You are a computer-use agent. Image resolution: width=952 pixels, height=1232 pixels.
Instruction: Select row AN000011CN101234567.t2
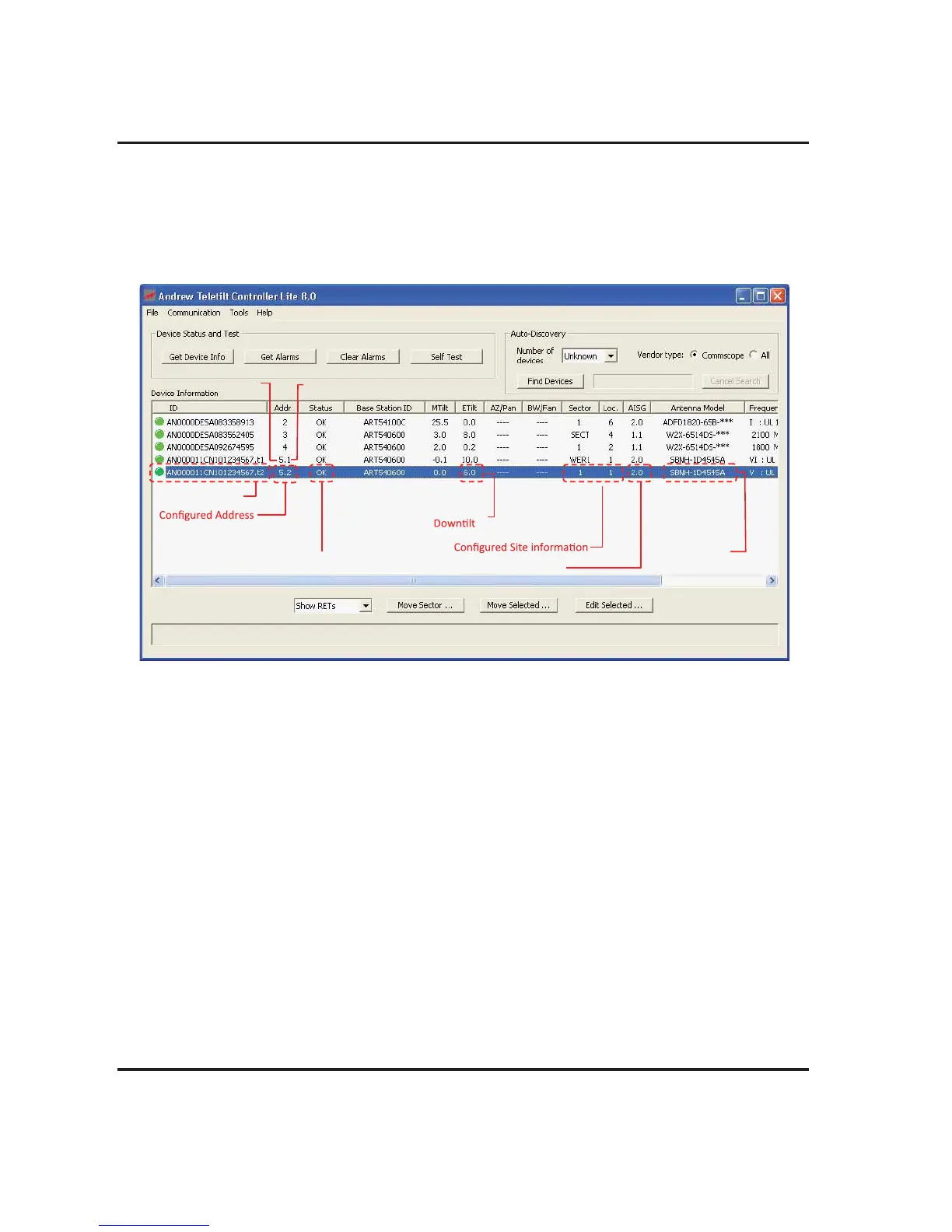[465, 472]
